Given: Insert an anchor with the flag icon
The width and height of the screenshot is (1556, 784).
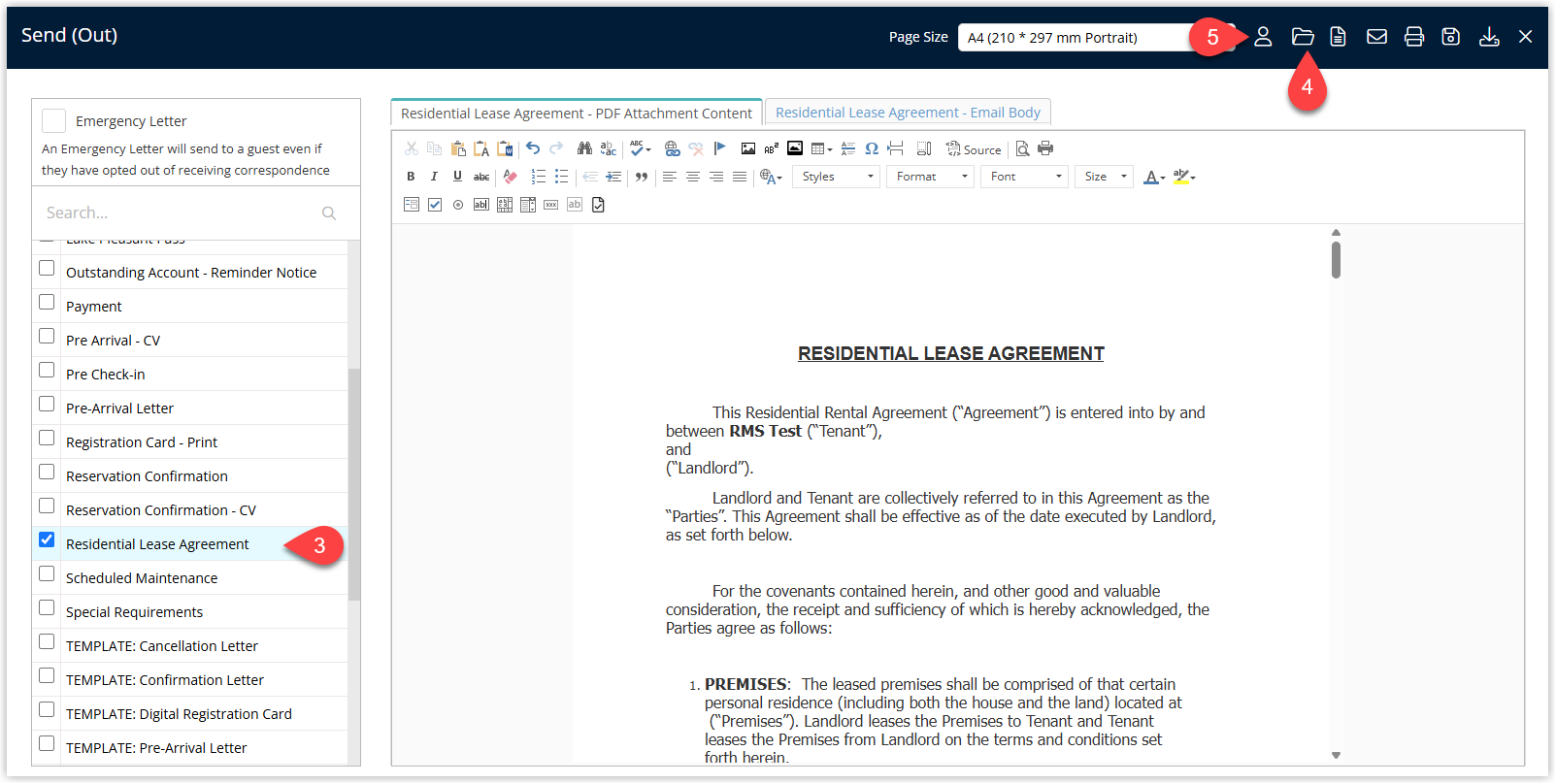Looking at the screenshot, I should [719, 148].
